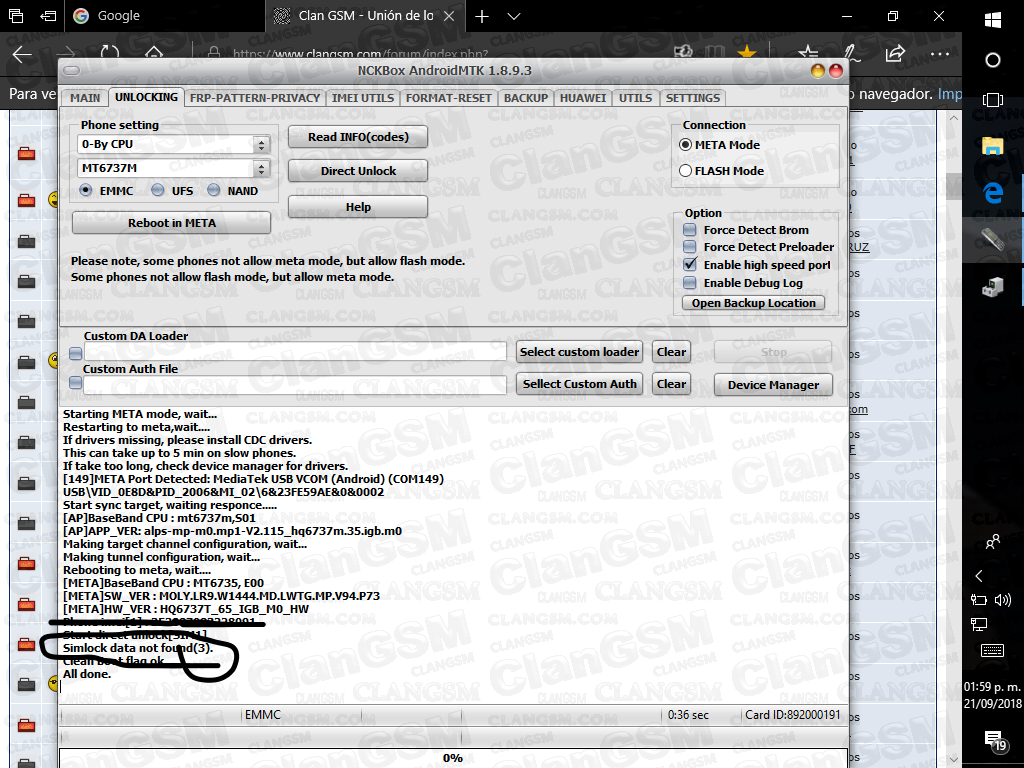The height and width of the screenshot is (768, 1024).
Task: Add web notes with pen icon in Edge
Action: pos(852,54)
